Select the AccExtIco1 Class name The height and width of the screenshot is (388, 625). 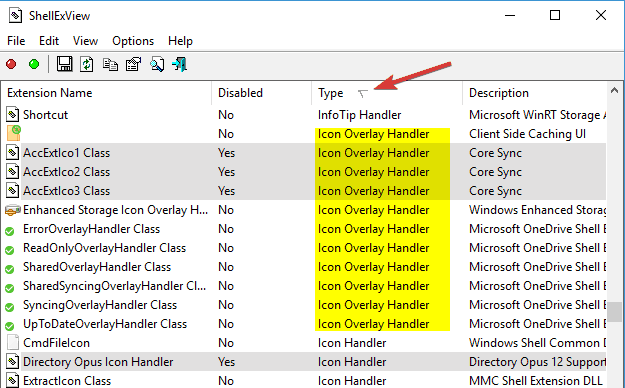67,153
